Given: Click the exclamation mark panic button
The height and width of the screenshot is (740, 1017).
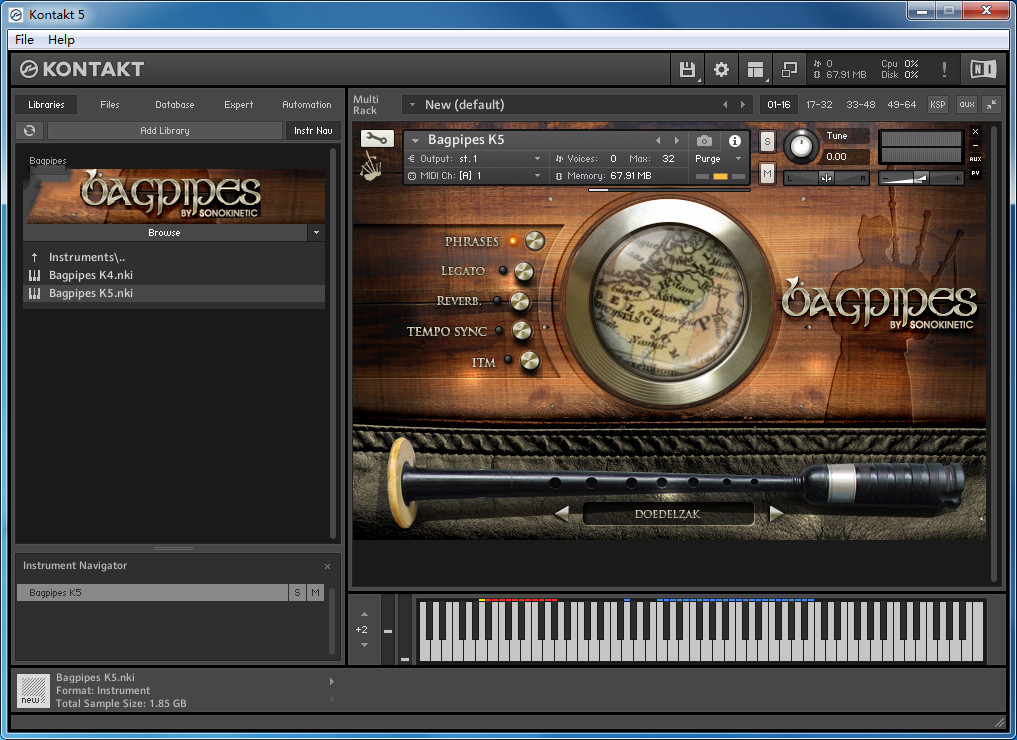Looking at the screenshot, I should (x=944, y=69).
